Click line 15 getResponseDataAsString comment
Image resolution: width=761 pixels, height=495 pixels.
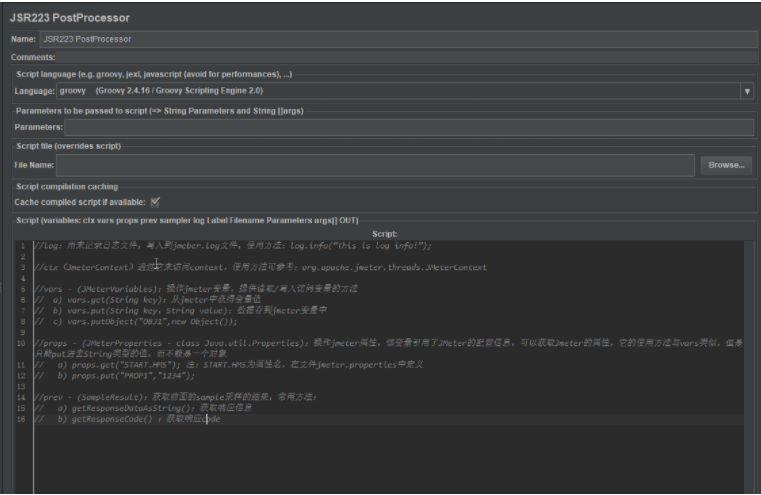coord(143,408)
